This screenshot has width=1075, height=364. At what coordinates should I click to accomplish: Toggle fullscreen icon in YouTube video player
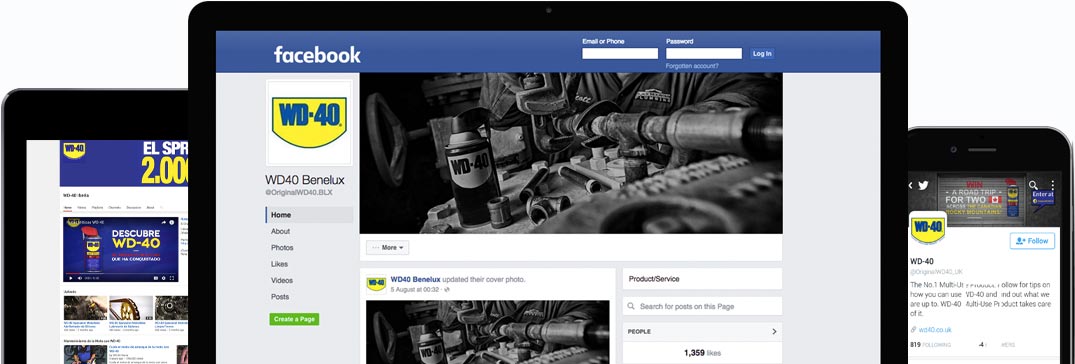click(173, 278)
